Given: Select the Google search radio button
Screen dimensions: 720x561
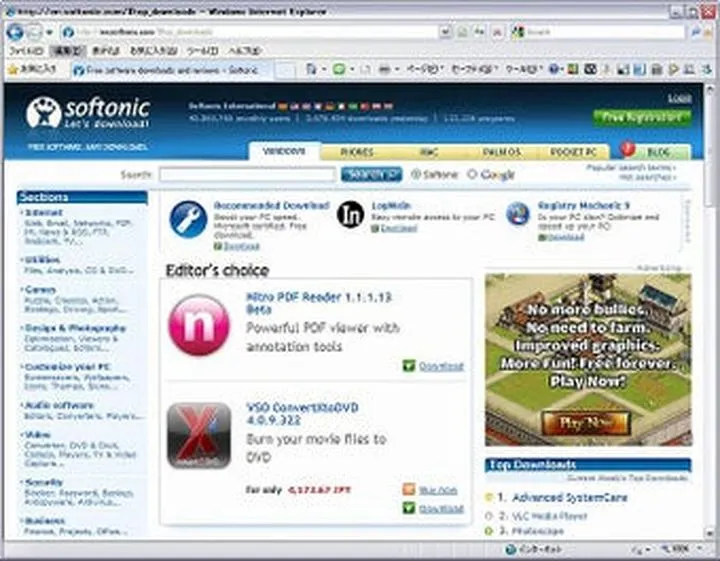Looking at the screenshot, I should point(472,174).
